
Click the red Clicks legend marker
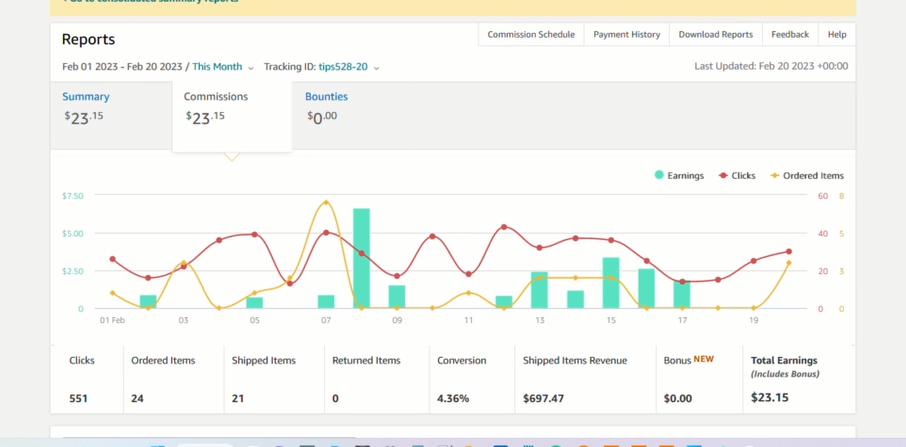pos(723,176)
